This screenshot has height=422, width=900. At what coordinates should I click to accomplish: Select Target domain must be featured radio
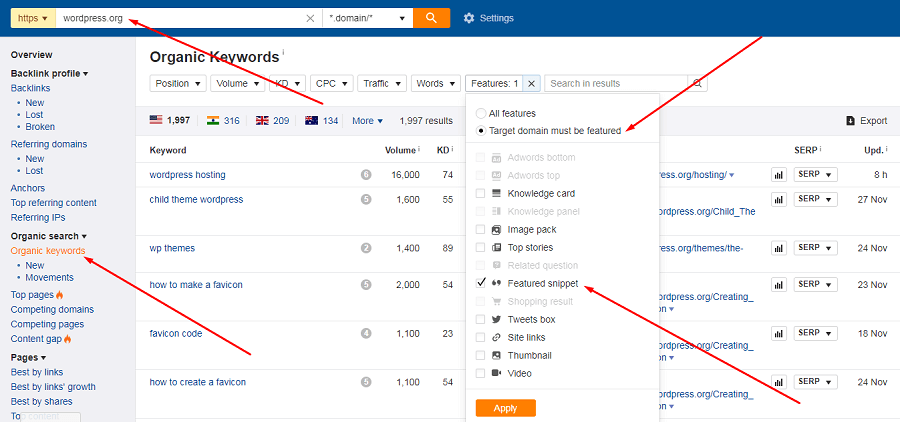481,131
